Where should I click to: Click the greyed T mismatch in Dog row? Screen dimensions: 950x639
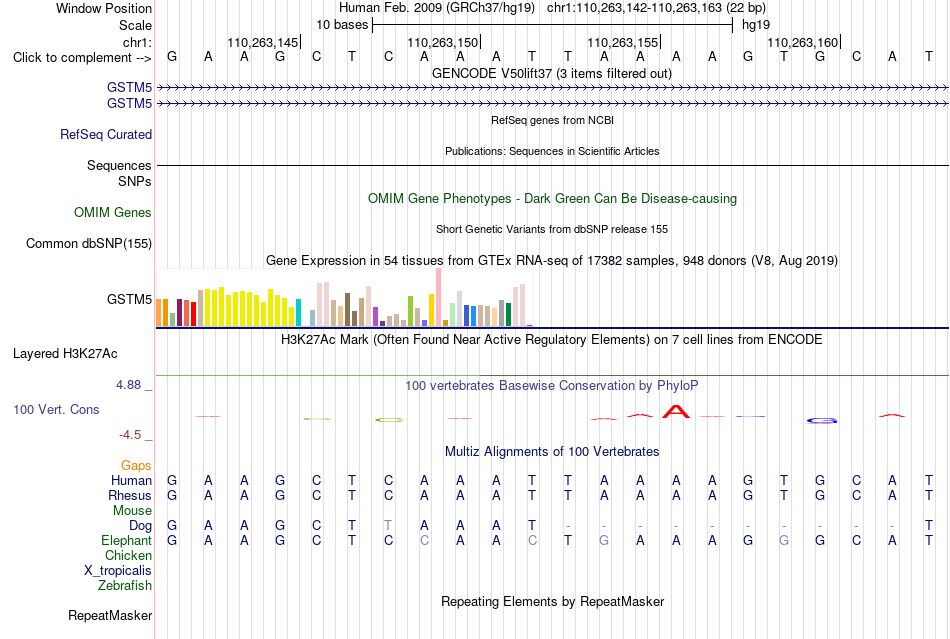coord(388,525)
